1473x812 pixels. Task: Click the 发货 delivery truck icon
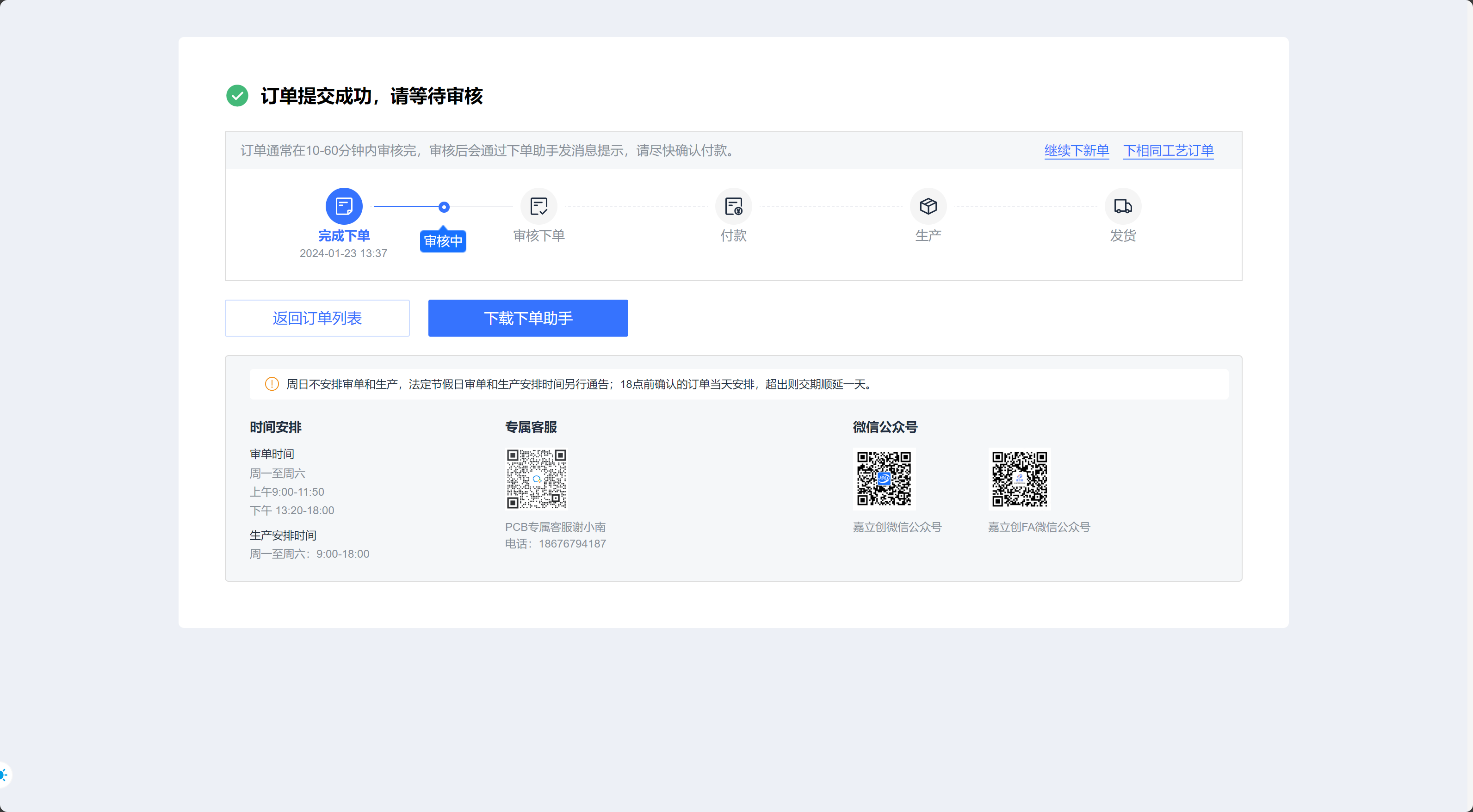[1122, 206]
